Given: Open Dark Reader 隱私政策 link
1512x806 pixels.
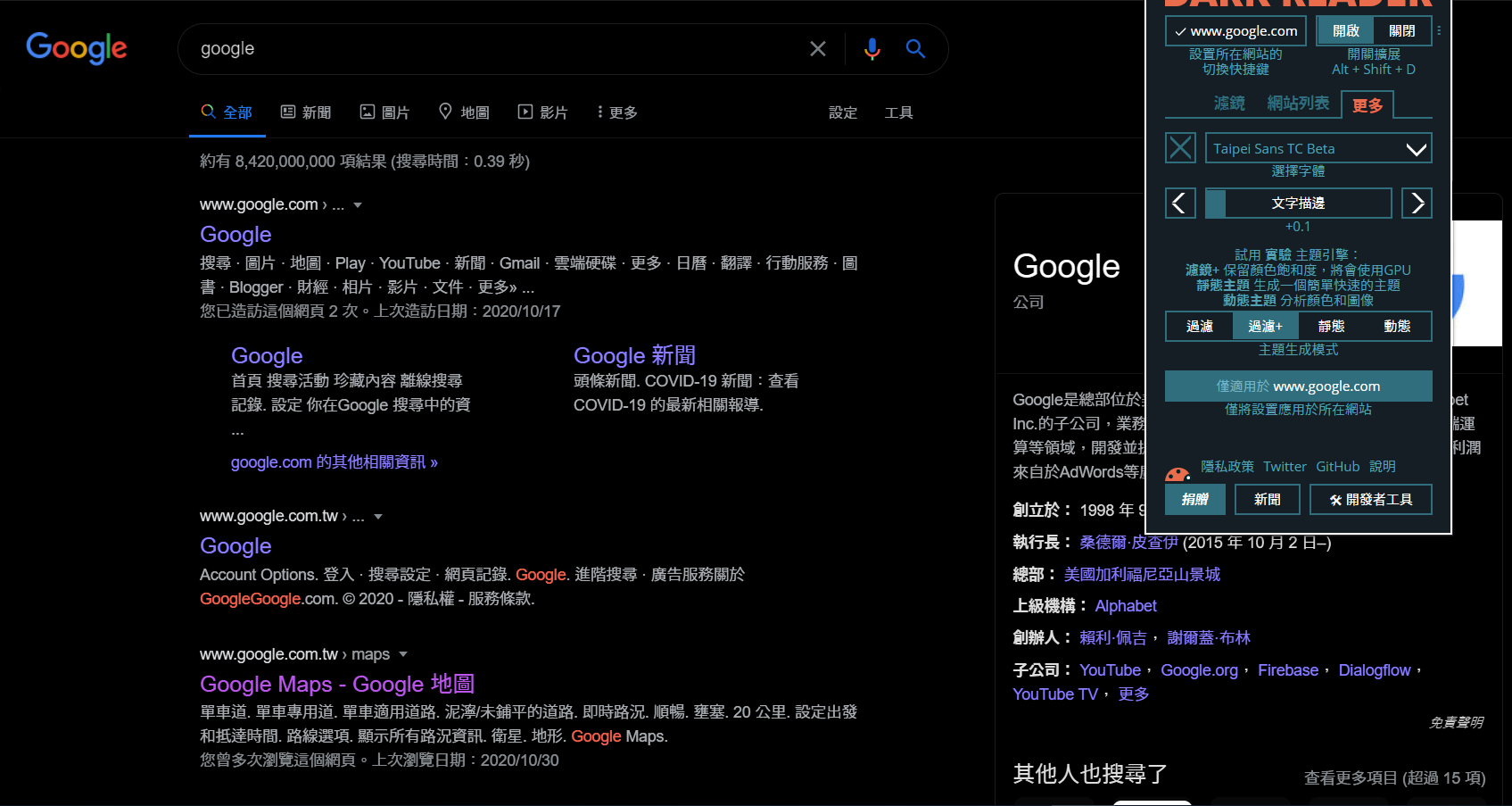Looking at the screenshot, I should [x=1227, y=467].
